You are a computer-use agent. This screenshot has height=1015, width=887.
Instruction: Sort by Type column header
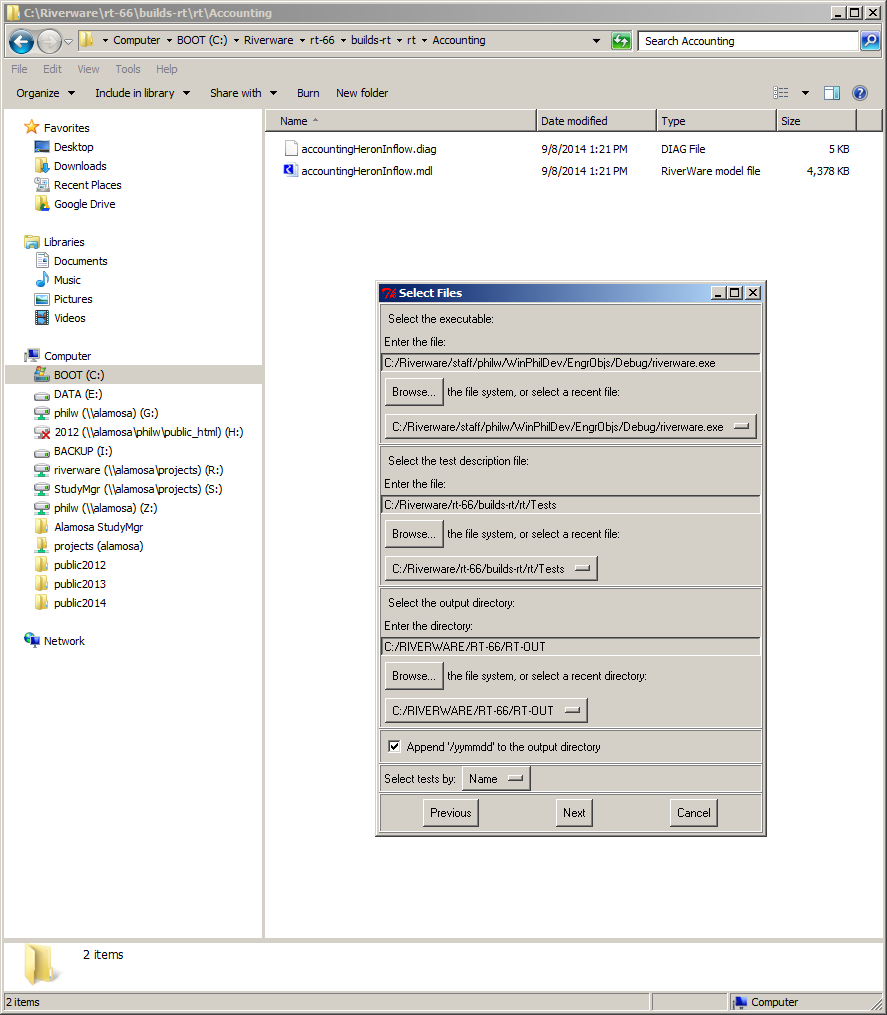coord(716,121)
